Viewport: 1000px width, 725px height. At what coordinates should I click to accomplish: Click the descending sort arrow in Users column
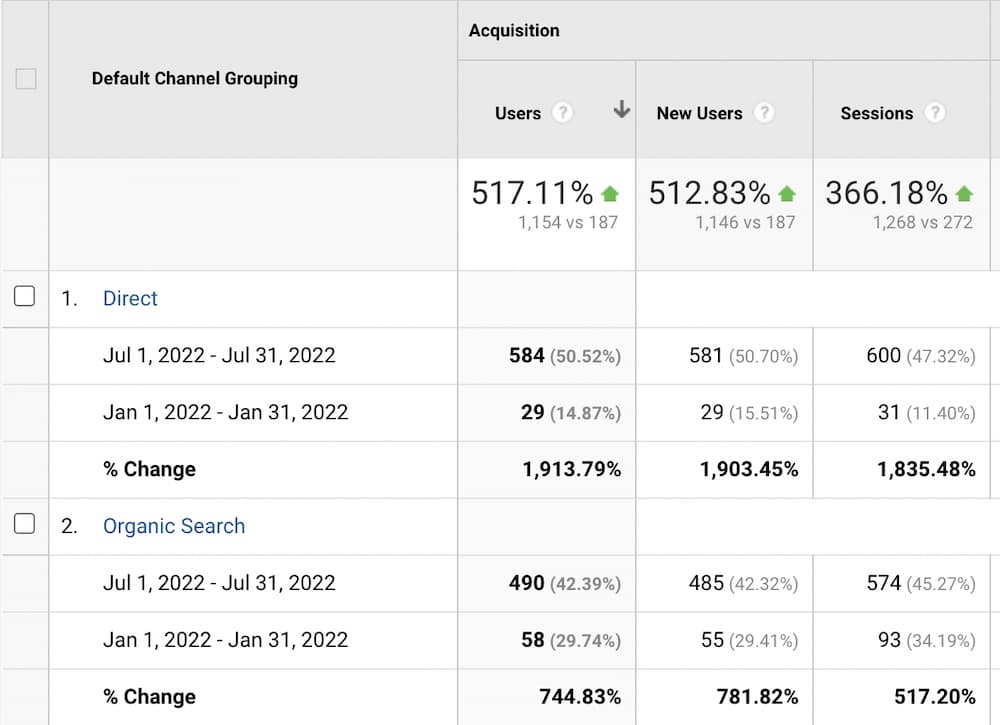(622, 110)
